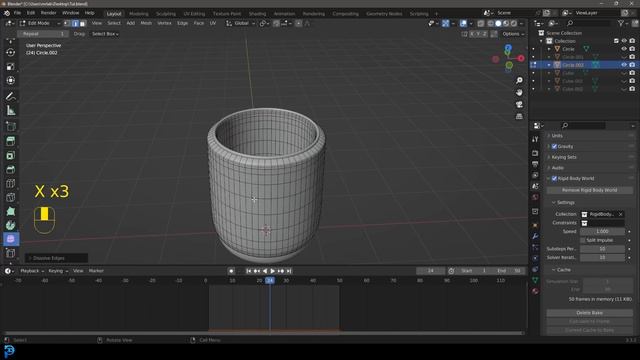The image size is (640, 360).
Task: Expand the Audio panel
Action: click(x=558, y=168)
